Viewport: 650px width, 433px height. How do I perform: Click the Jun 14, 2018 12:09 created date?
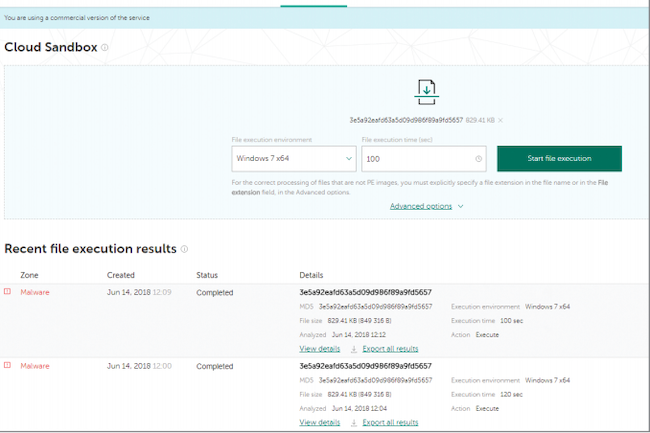[139, 292]
